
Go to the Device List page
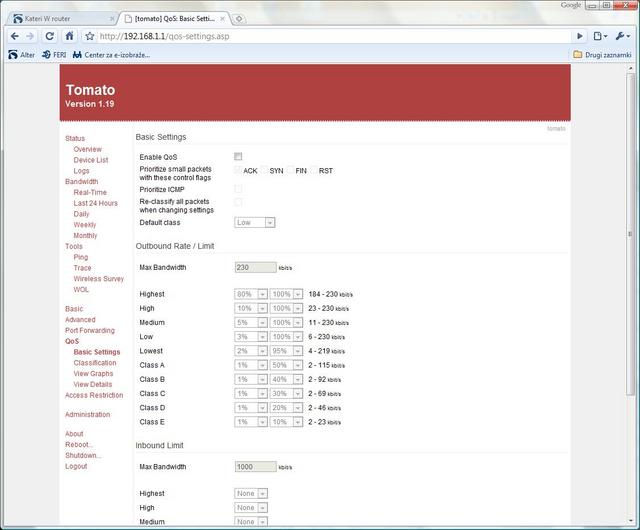91,160
